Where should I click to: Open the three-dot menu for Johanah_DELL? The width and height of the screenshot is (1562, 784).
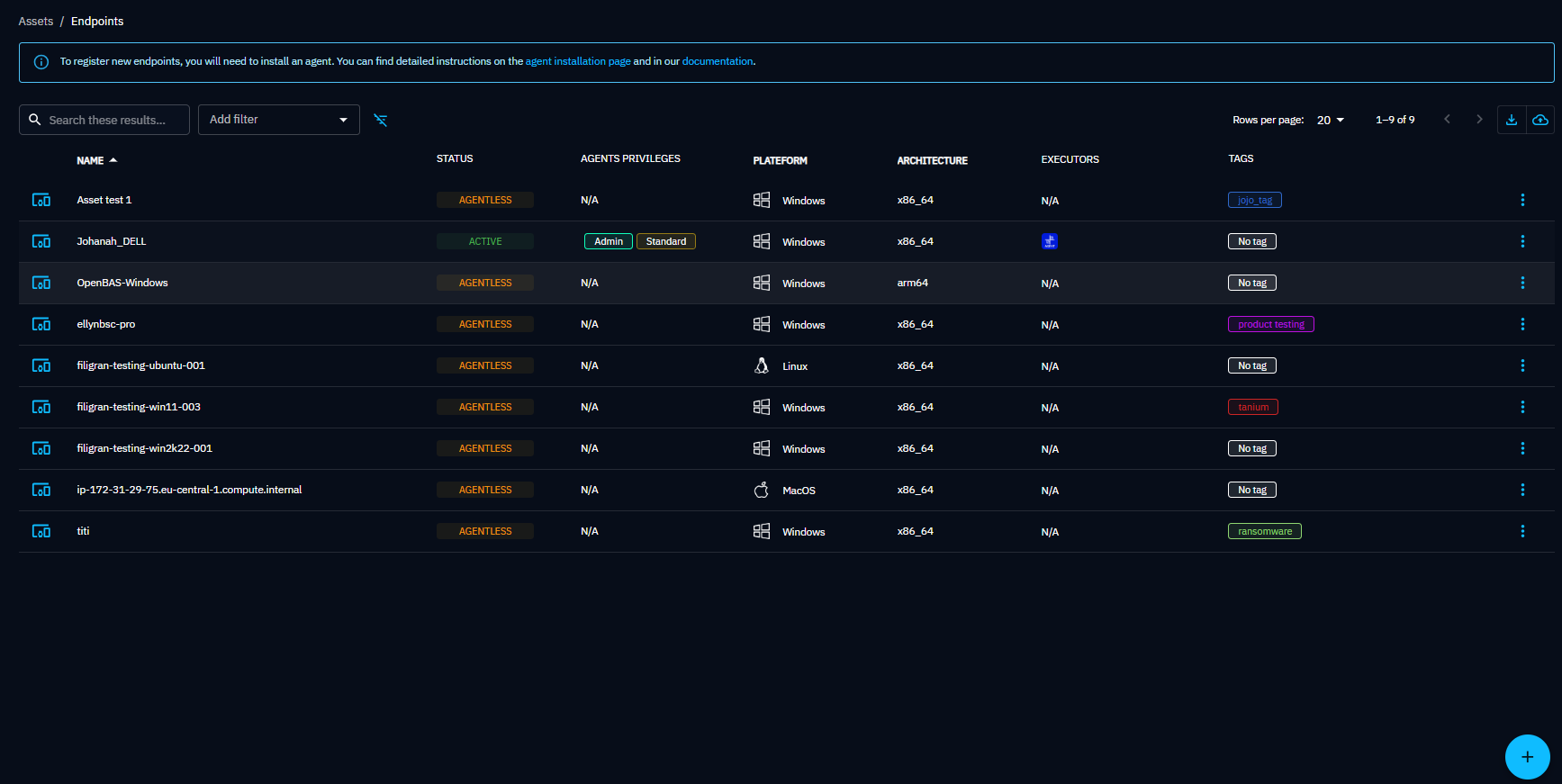pos(1522,241)
